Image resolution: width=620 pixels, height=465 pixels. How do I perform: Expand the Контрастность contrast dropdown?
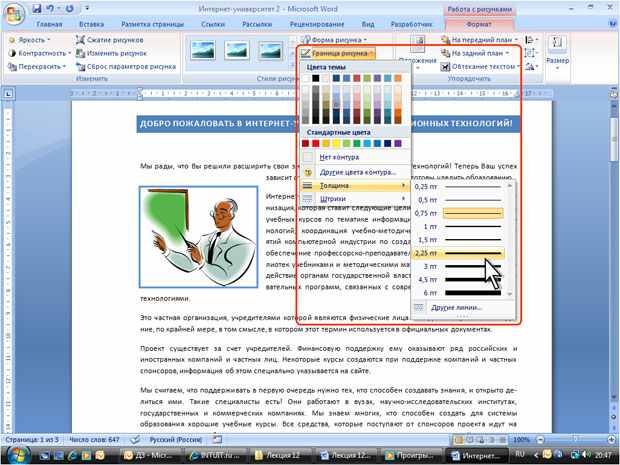pos(40,53)
